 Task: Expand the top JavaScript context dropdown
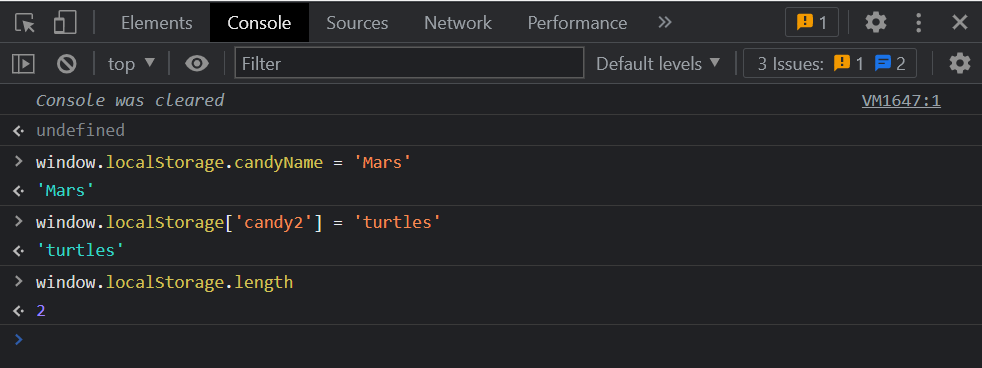click(131, 64)
